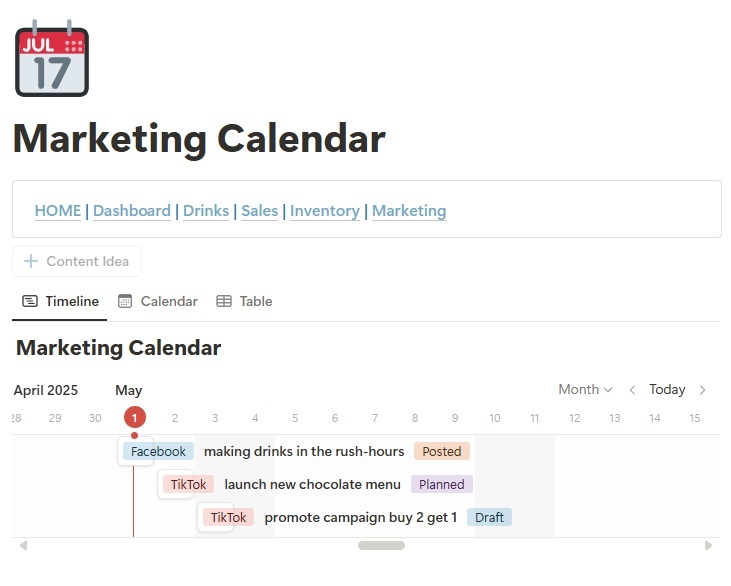
Task: Click the Planned status tag
Action: click(442, 484)
